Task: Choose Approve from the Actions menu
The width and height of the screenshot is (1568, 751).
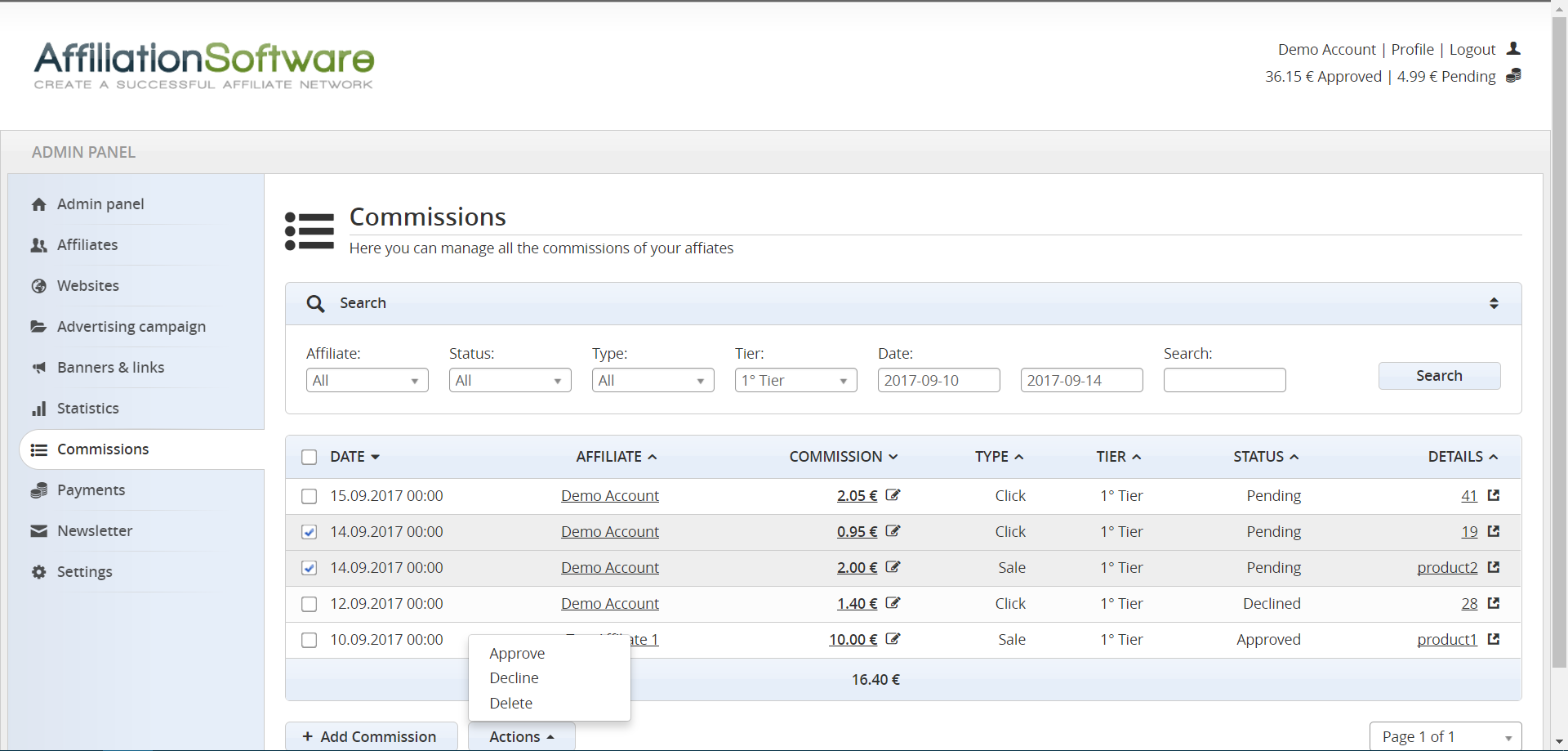Action: [x=517, y=654]
